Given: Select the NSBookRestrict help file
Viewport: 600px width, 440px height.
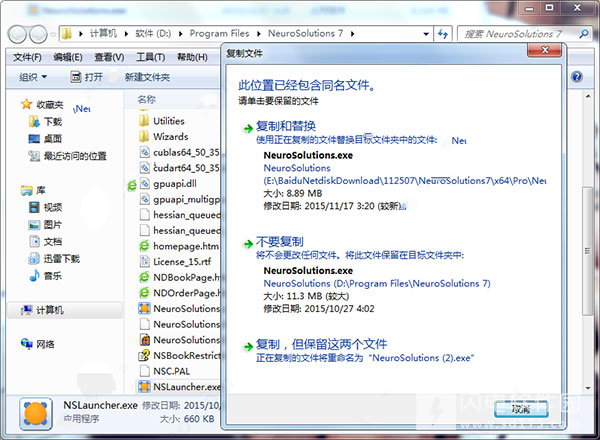Looking at the screenshot, I should [x=180, y=355].
